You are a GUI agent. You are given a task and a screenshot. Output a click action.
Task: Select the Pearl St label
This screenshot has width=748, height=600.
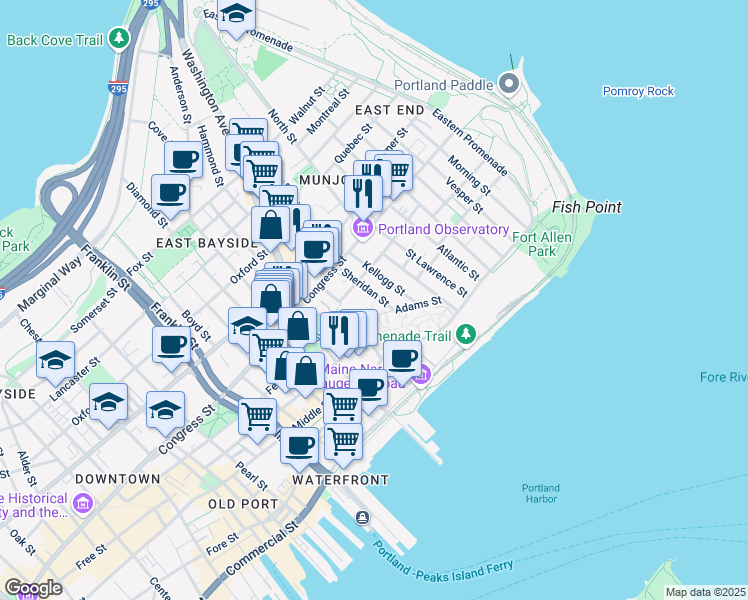coord(251,476)
